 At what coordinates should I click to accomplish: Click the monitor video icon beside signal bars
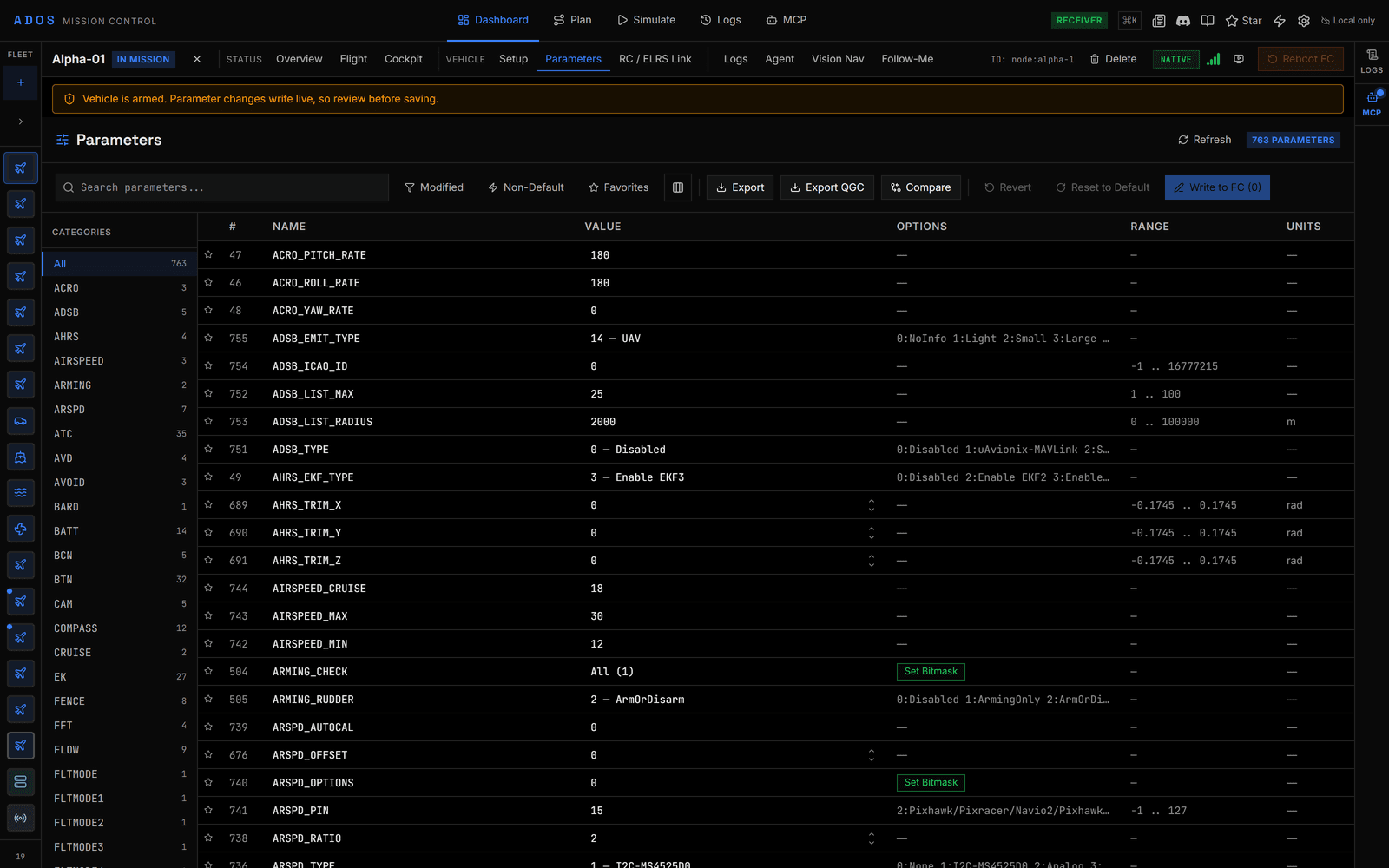(x=1239, y=59)
